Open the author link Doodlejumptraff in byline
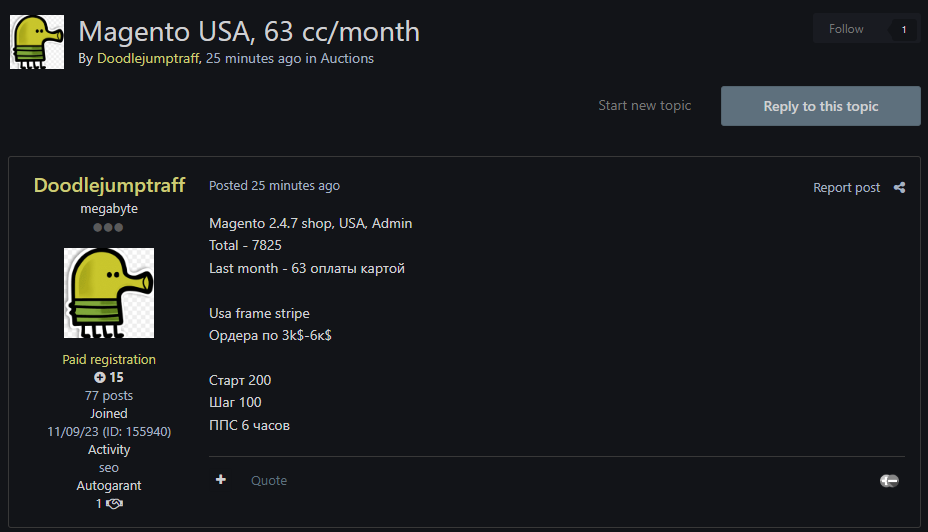The height and width of the screenshot is (532, 928). pos(148,58)
